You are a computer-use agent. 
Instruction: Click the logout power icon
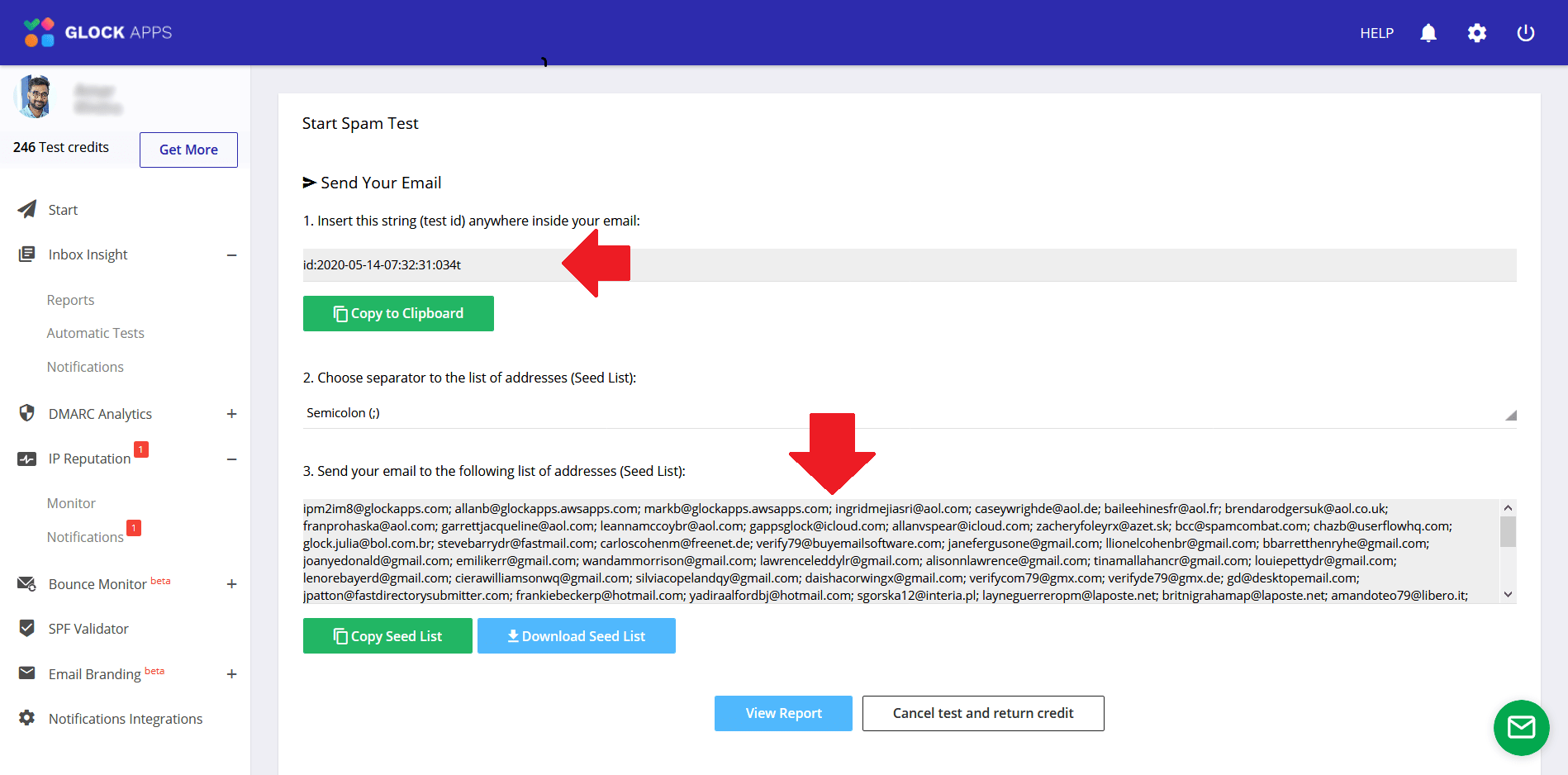click(1525, 33)
